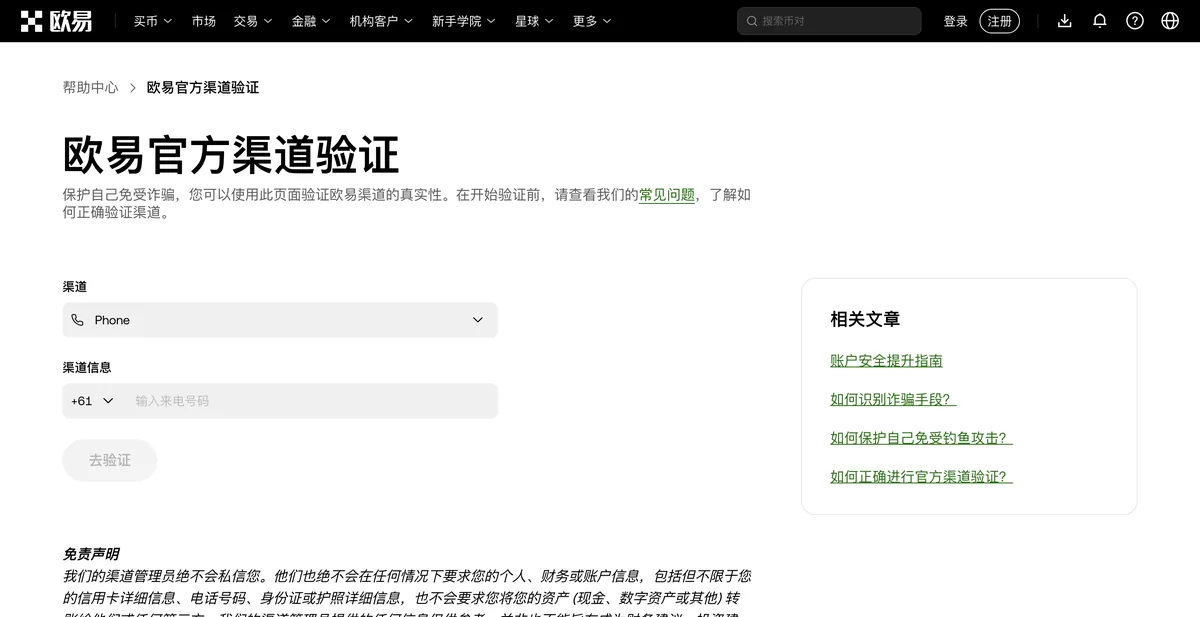Open 账户安全提升指南 article

click(886, 361)
